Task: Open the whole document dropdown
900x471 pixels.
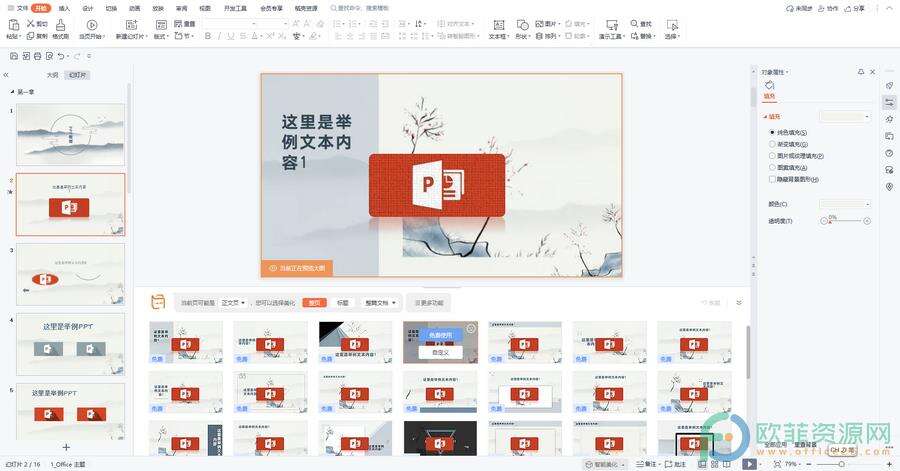Action: coord(380,302)
